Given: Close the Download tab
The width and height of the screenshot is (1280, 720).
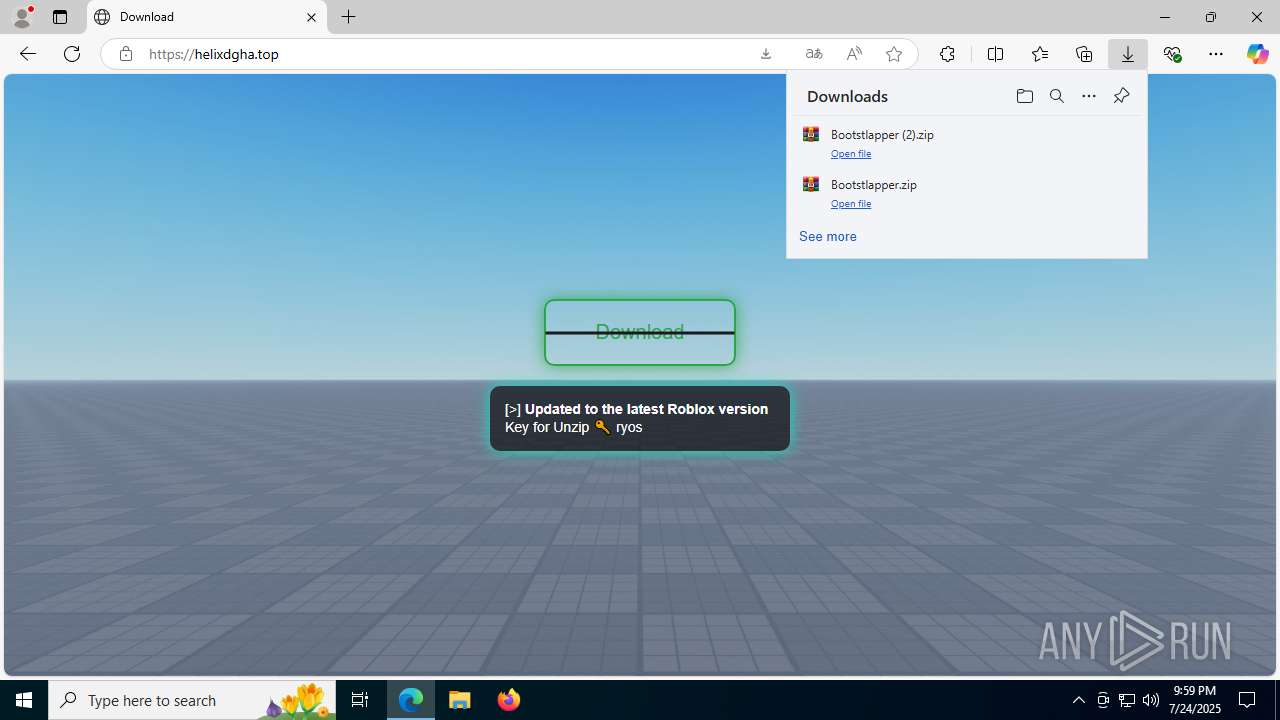Looking at the screenshot, I should point(311,17).
